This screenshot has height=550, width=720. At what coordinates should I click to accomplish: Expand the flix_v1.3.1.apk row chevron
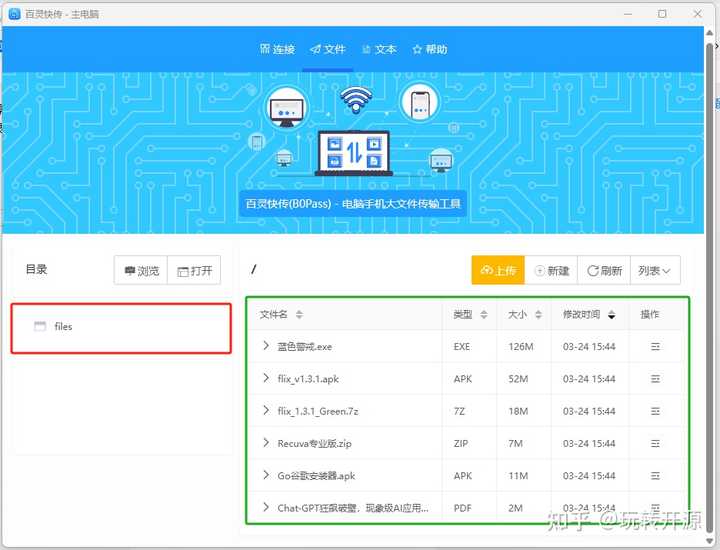[266, 378]
